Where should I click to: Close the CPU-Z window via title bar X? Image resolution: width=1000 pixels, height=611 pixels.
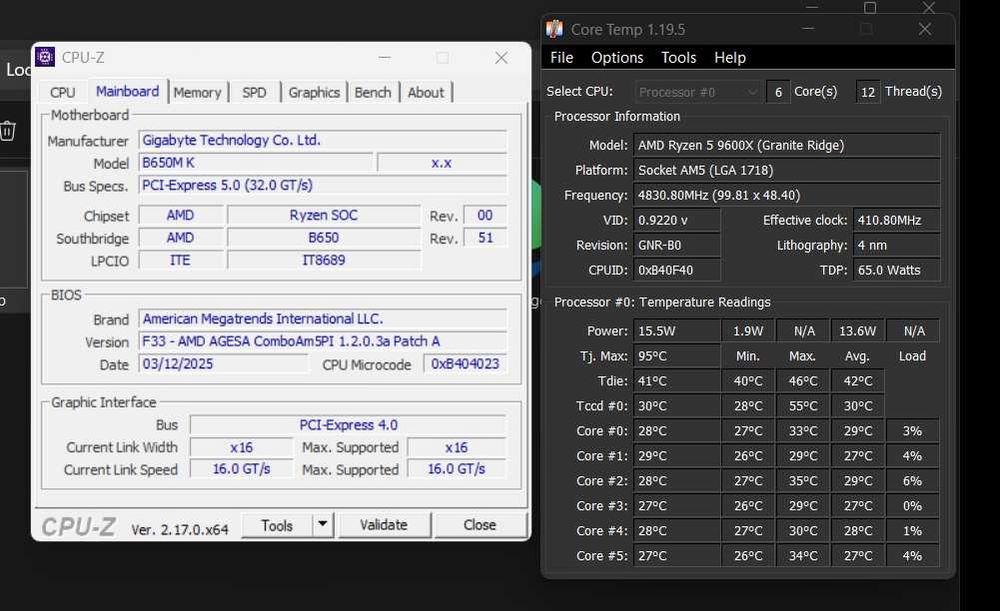click(x=501, y=57)
